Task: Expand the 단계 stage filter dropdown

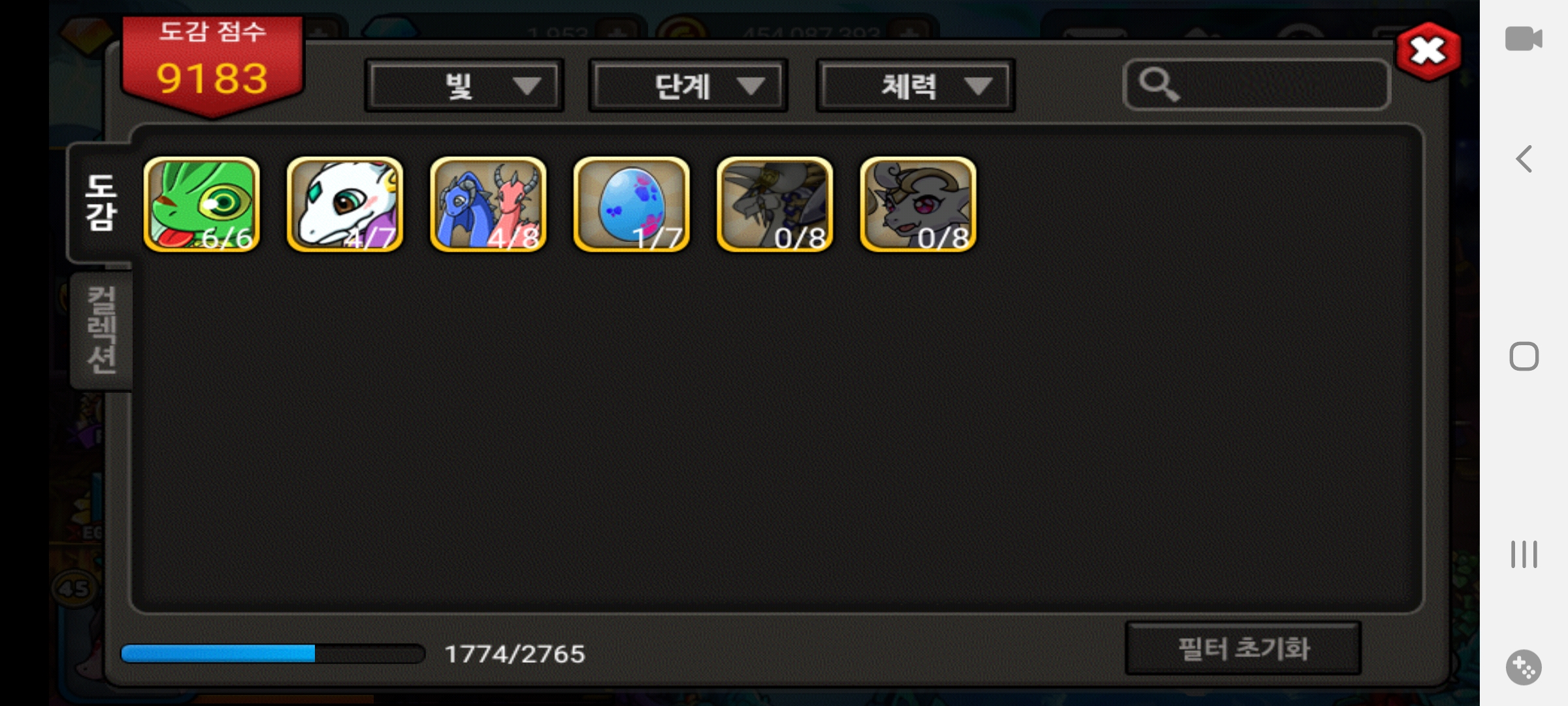Action: [x=688, y=86]
